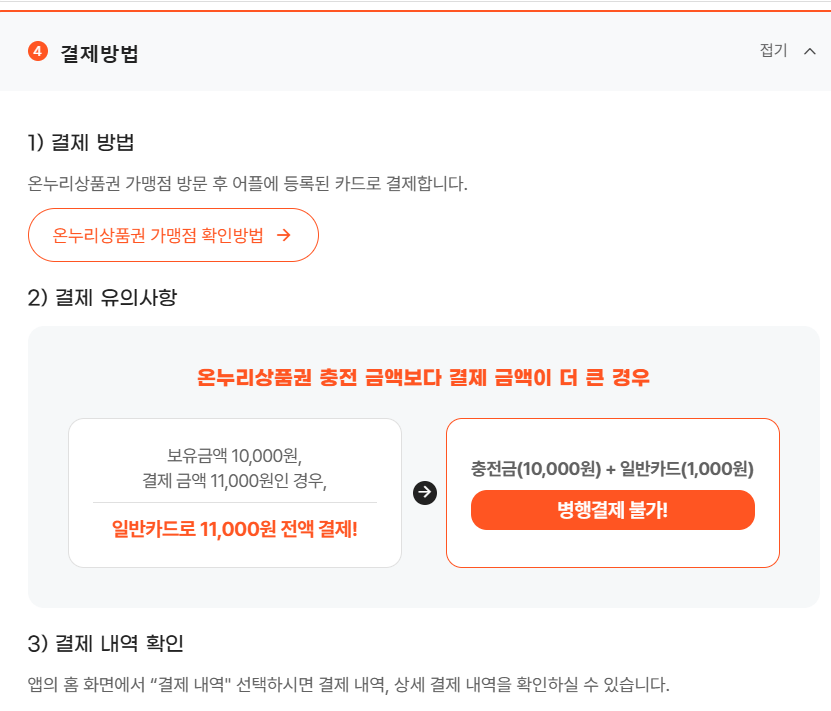Click the orange-bordered right info card
Viewport: 831px width, 711px height.
tap(613, 491)
